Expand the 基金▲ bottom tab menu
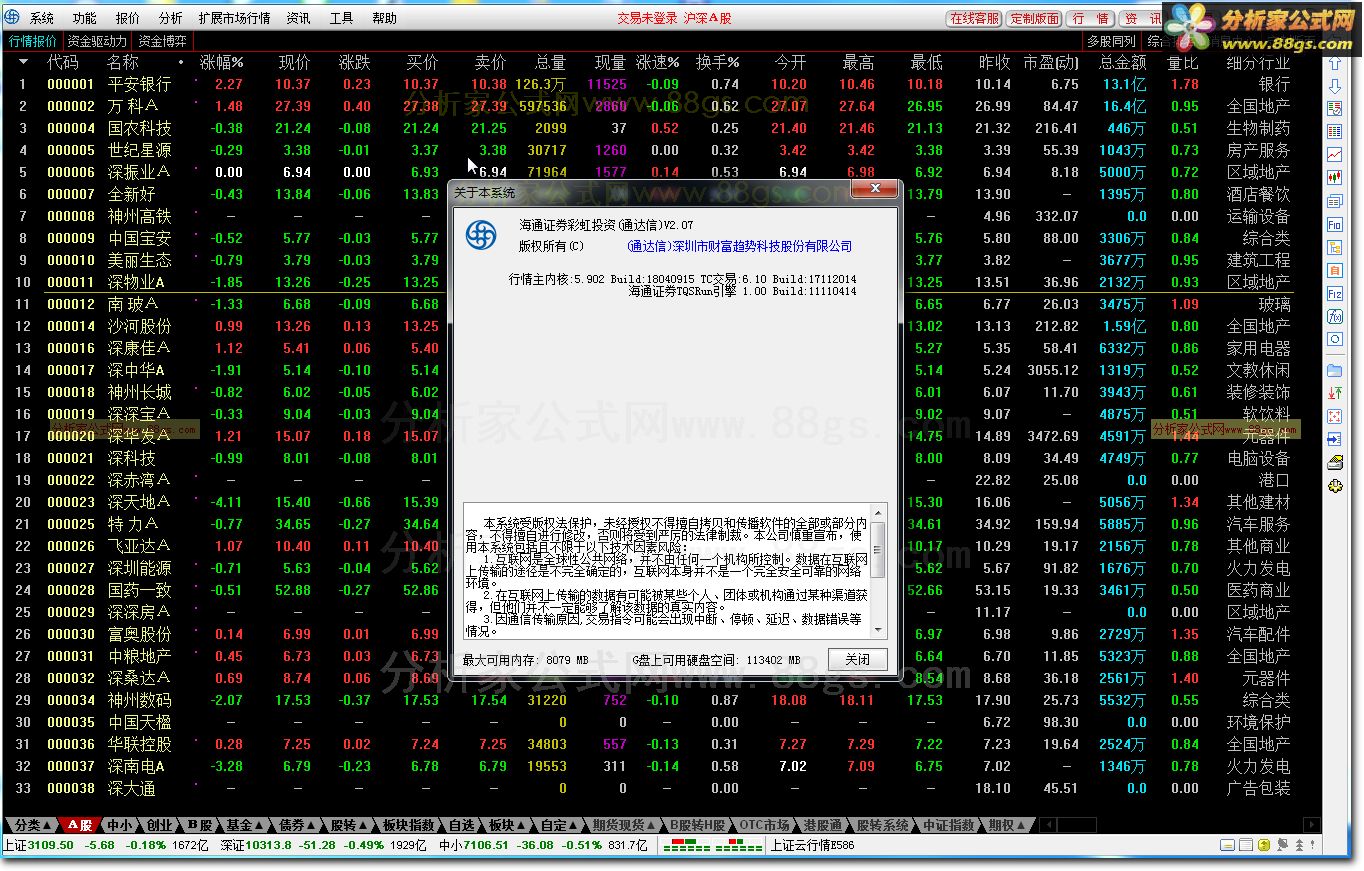Viewport: 1364px width, 871px height. pyautogui.click(x=246, y=825)
